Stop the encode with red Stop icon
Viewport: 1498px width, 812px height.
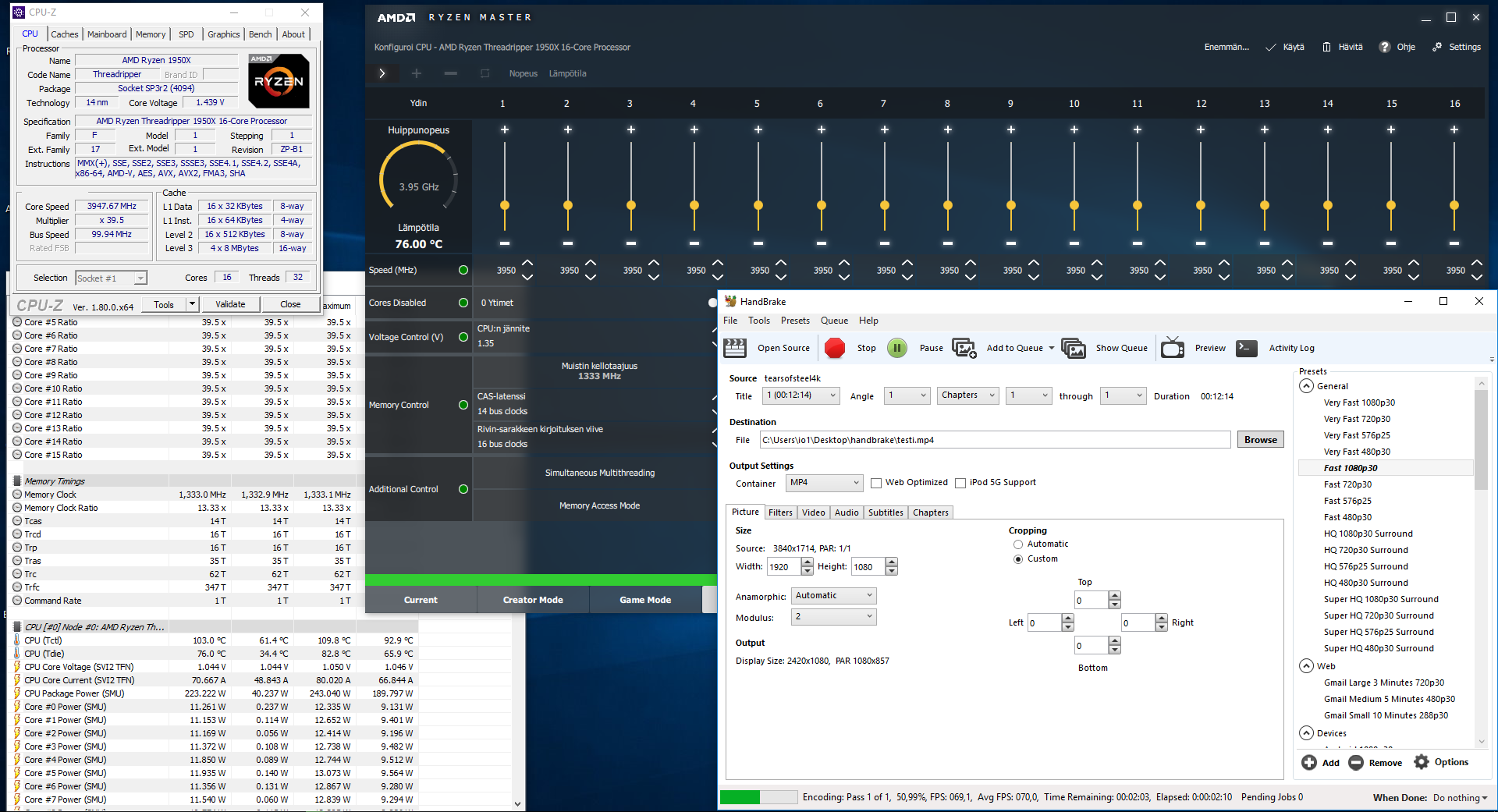(x=835, y=348)
